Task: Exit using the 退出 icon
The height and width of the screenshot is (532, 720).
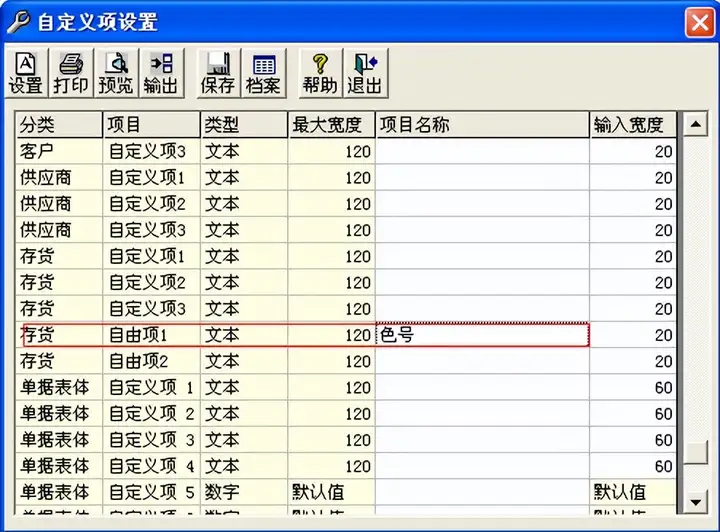Action: 366,73
